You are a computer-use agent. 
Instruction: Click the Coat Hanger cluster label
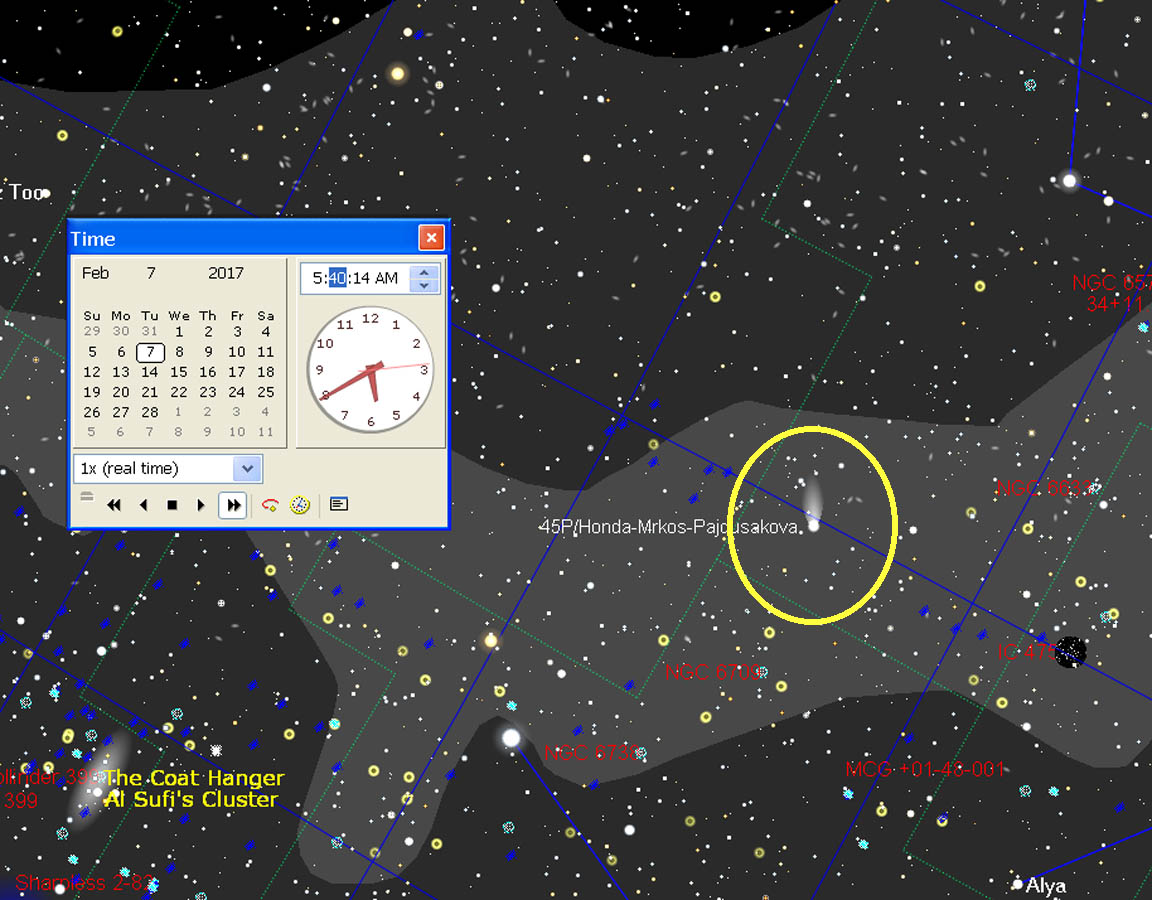(194, 778)
